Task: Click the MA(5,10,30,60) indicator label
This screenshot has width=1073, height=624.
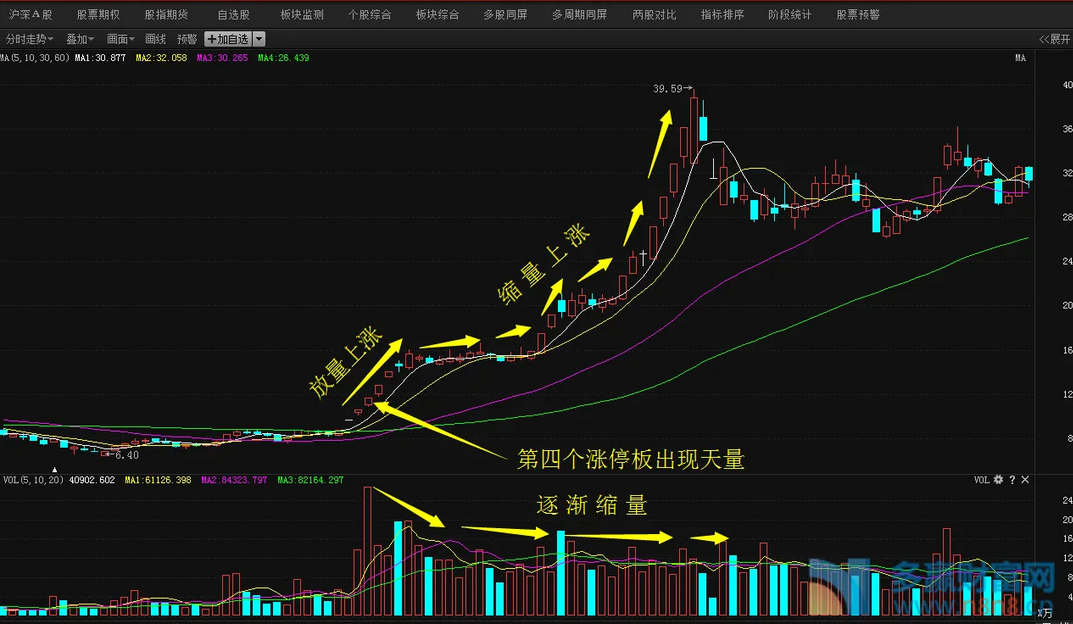Action: tap(35, 58)
